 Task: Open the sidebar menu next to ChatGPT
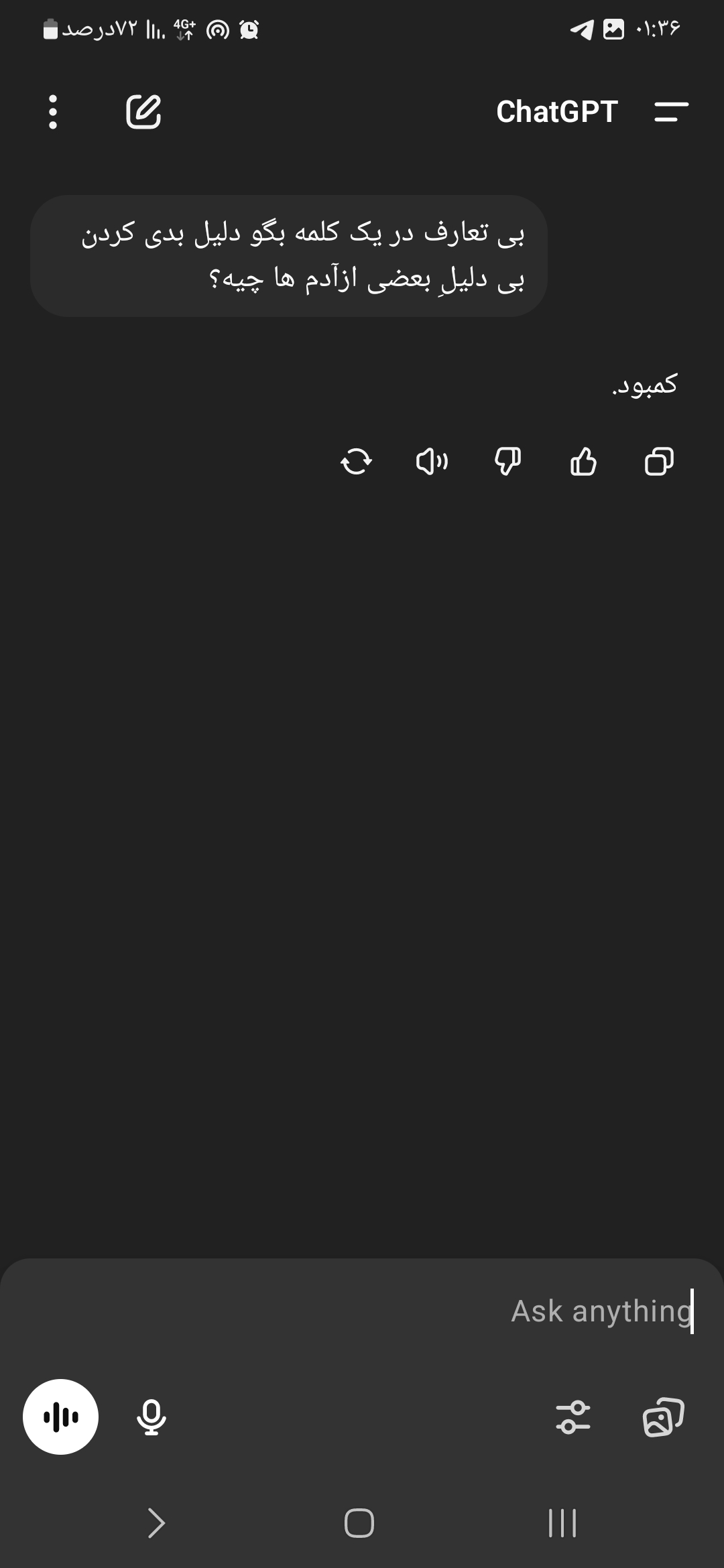pos(671,112)
